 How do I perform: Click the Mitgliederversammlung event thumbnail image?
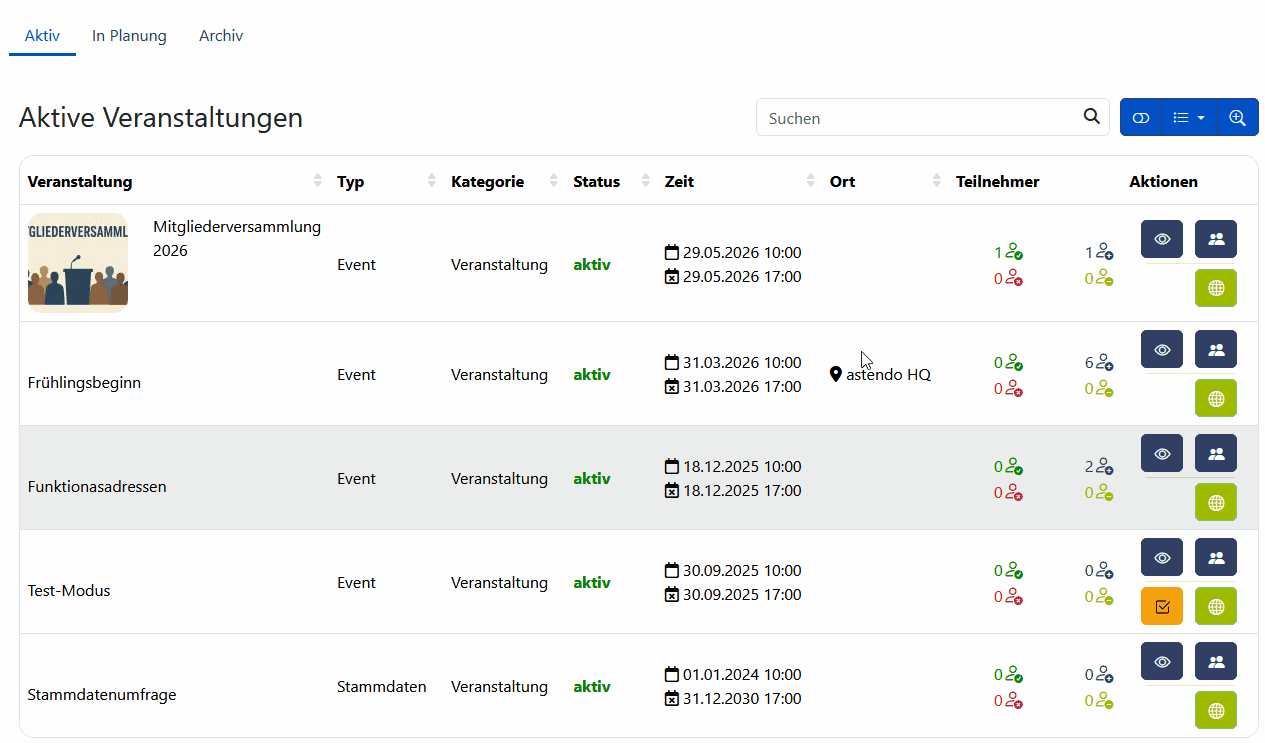point(78,263)
